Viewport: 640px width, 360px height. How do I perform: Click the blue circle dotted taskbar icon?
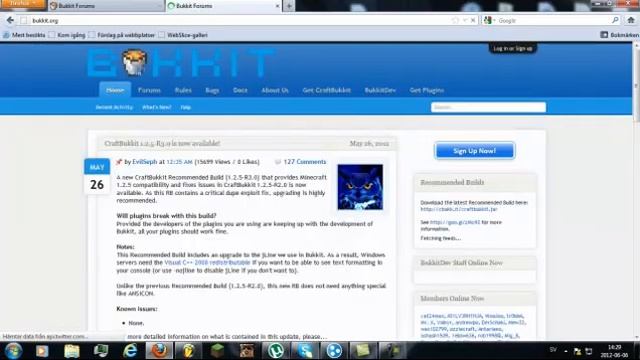334,351
